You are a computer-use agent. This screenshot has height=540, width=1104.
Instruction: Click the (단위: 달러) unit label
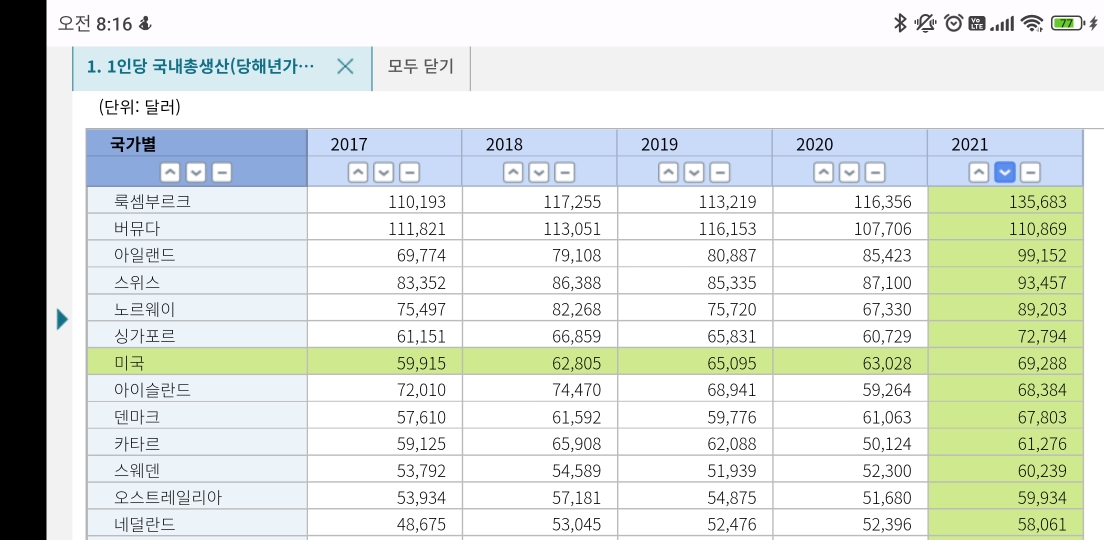pos(139,108)
